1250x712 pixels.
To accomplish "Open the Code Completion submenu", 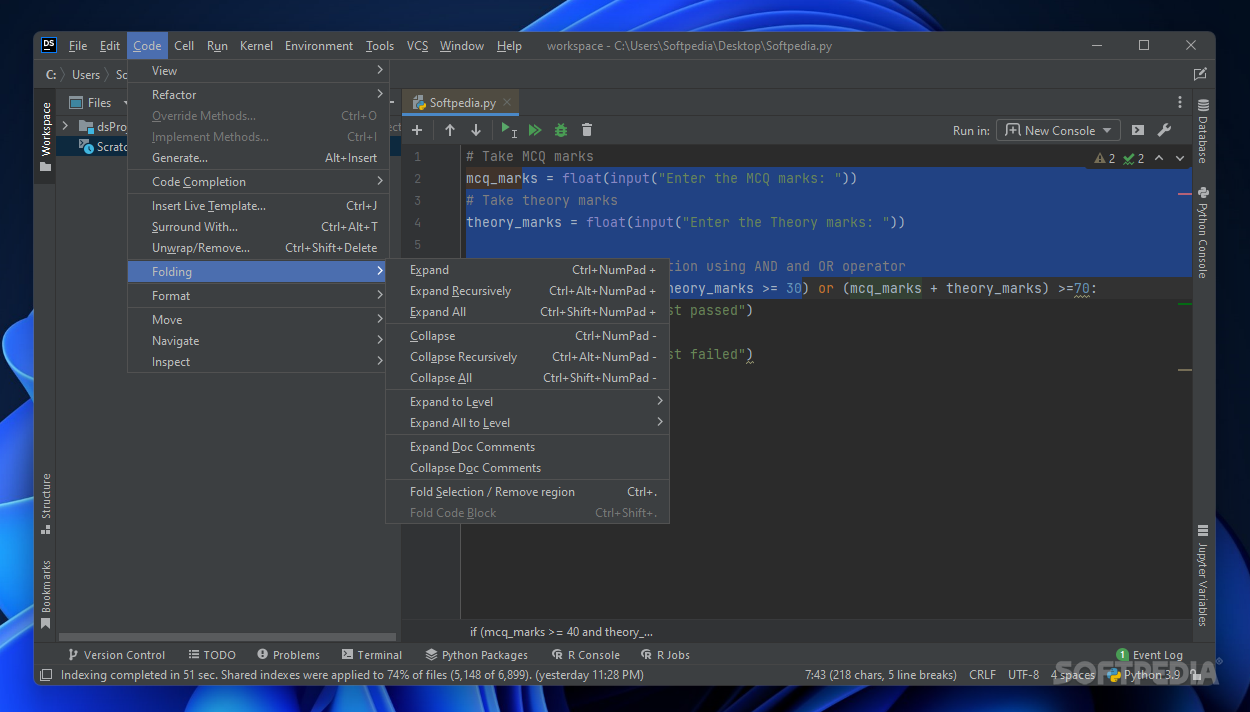I will [x=258, y=181].
